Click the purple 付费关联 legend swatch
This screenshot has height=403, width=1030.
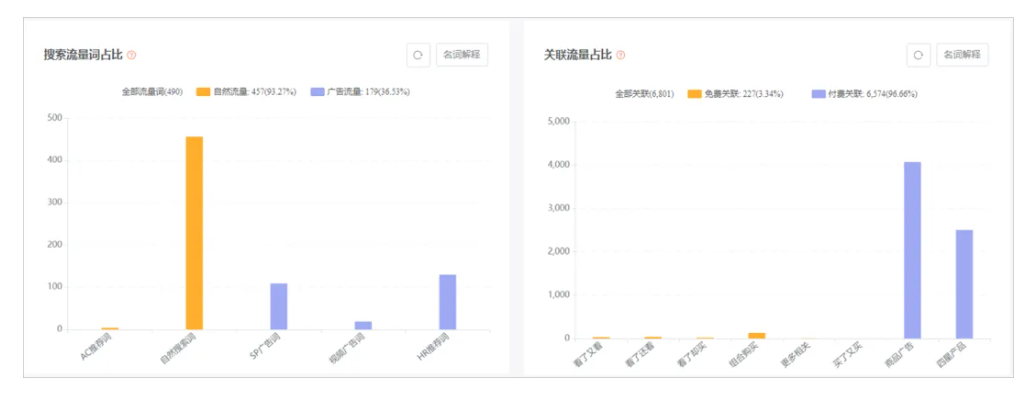coord(818,94)
